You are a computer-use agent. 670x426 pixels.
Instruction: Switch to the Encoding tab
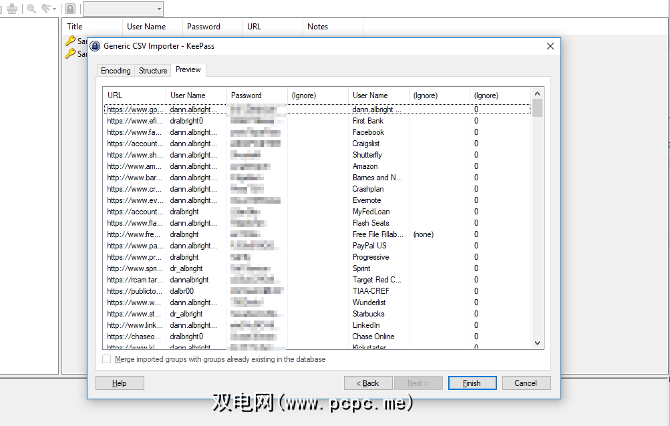pos(115,71)
